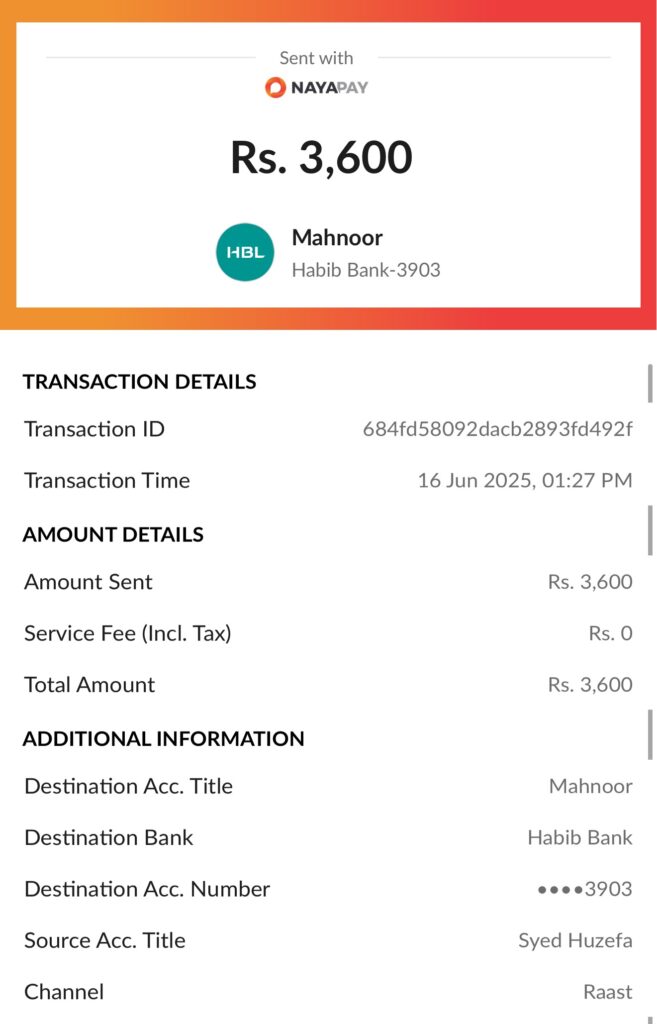Select the Transaction ID value 684fd58092dacb2893fd492f
This screenshot has width=657, height=1024.
click(x=497, y=429)
